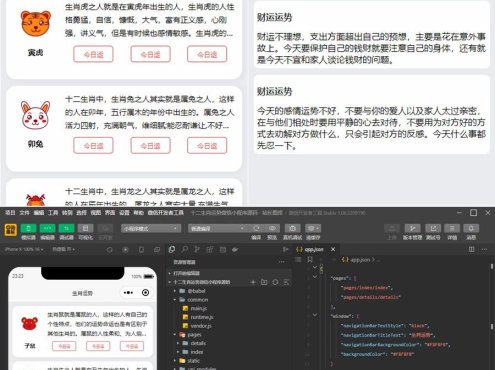Click the 测试号 test account icon
The height and width of the screenshot is (370, 495).
pyautogui.click(x=433, y=228)
